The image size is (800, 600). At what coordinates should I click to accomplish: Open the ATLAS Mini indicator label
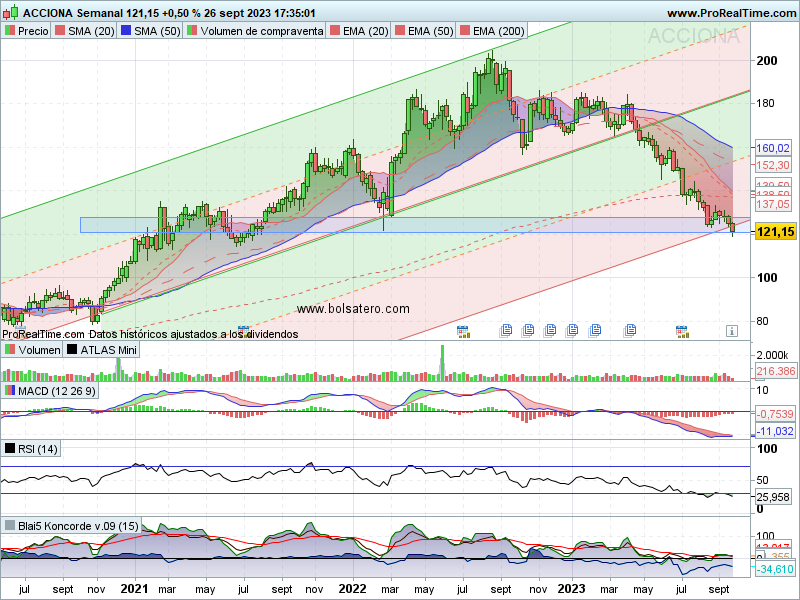109,350
